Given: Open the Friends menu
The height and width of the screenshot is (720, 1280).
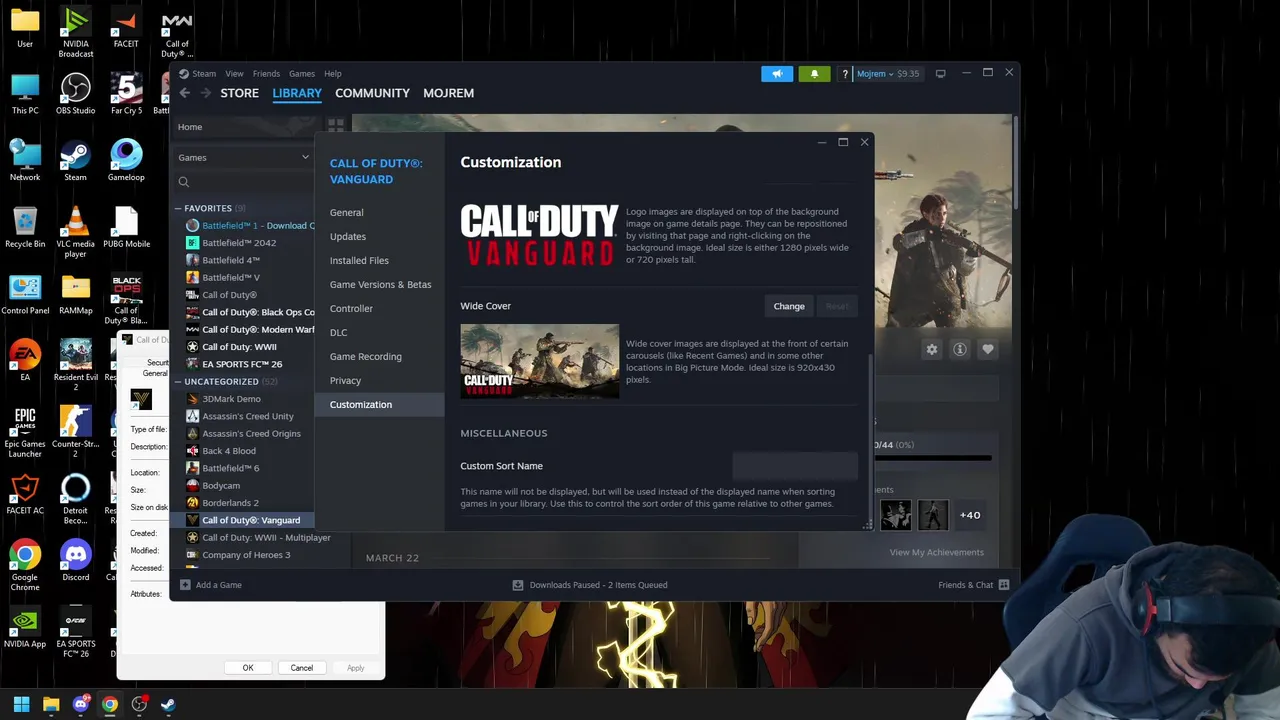Looking at the screenshot, I should coord(266,74).
